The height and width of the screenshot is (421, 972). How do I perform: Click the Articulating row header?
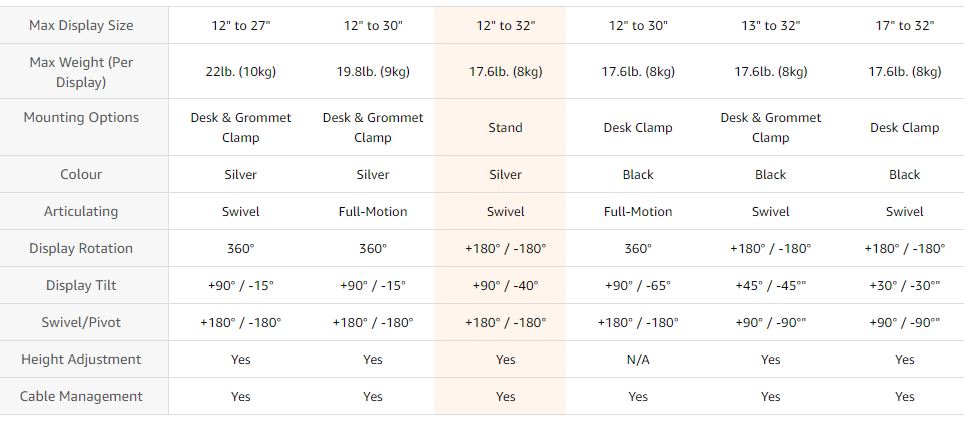[81, 211]
